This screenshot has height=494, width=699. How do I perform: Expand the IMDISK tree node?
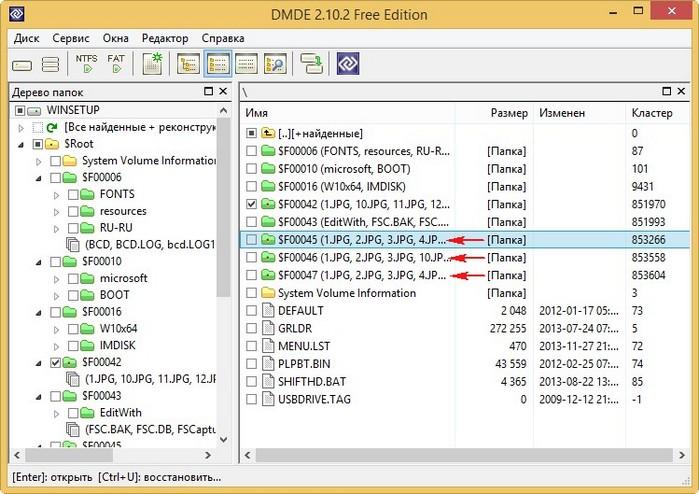57,346
